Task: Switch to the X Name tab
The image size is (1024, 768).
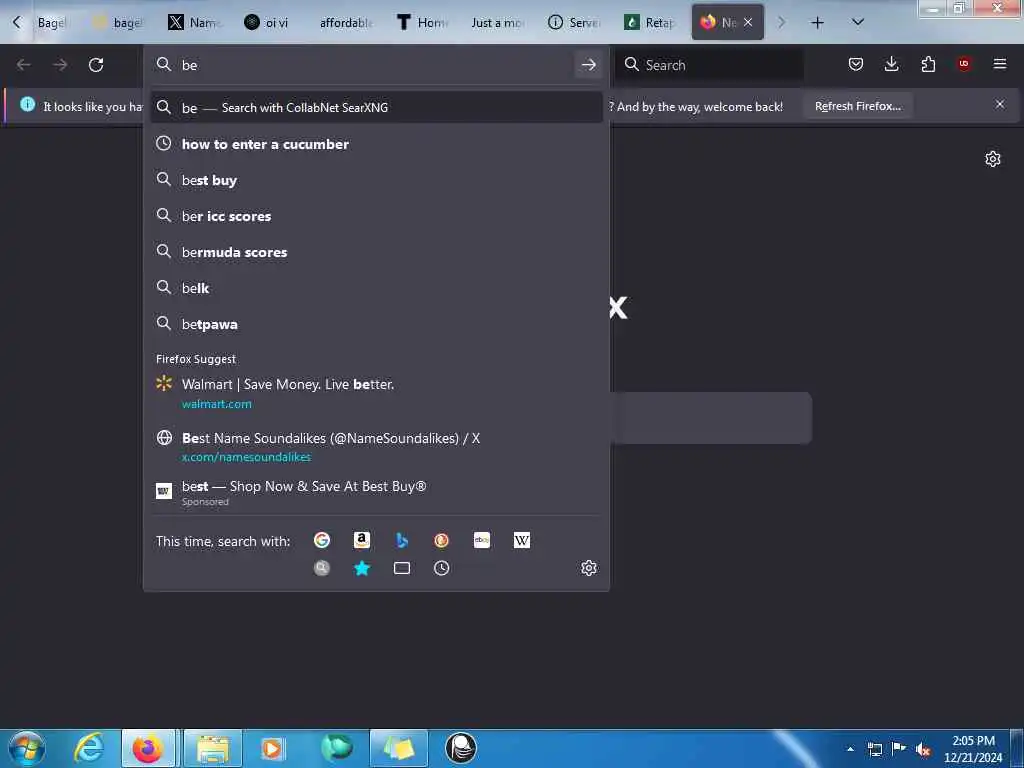Action: click(x=195, y=23)
